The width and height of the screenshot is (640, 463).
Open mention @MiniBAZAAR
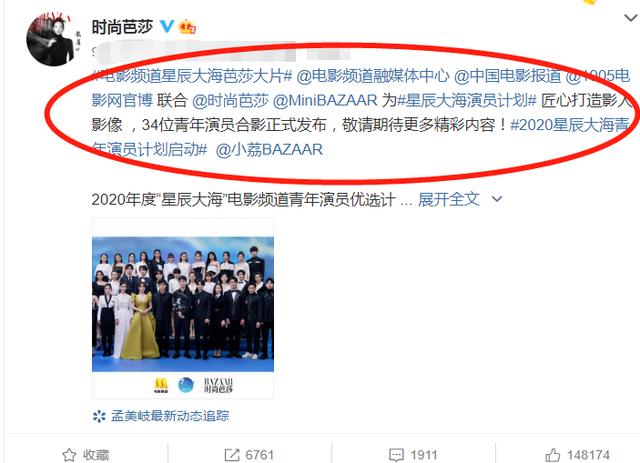pos(324,100)
